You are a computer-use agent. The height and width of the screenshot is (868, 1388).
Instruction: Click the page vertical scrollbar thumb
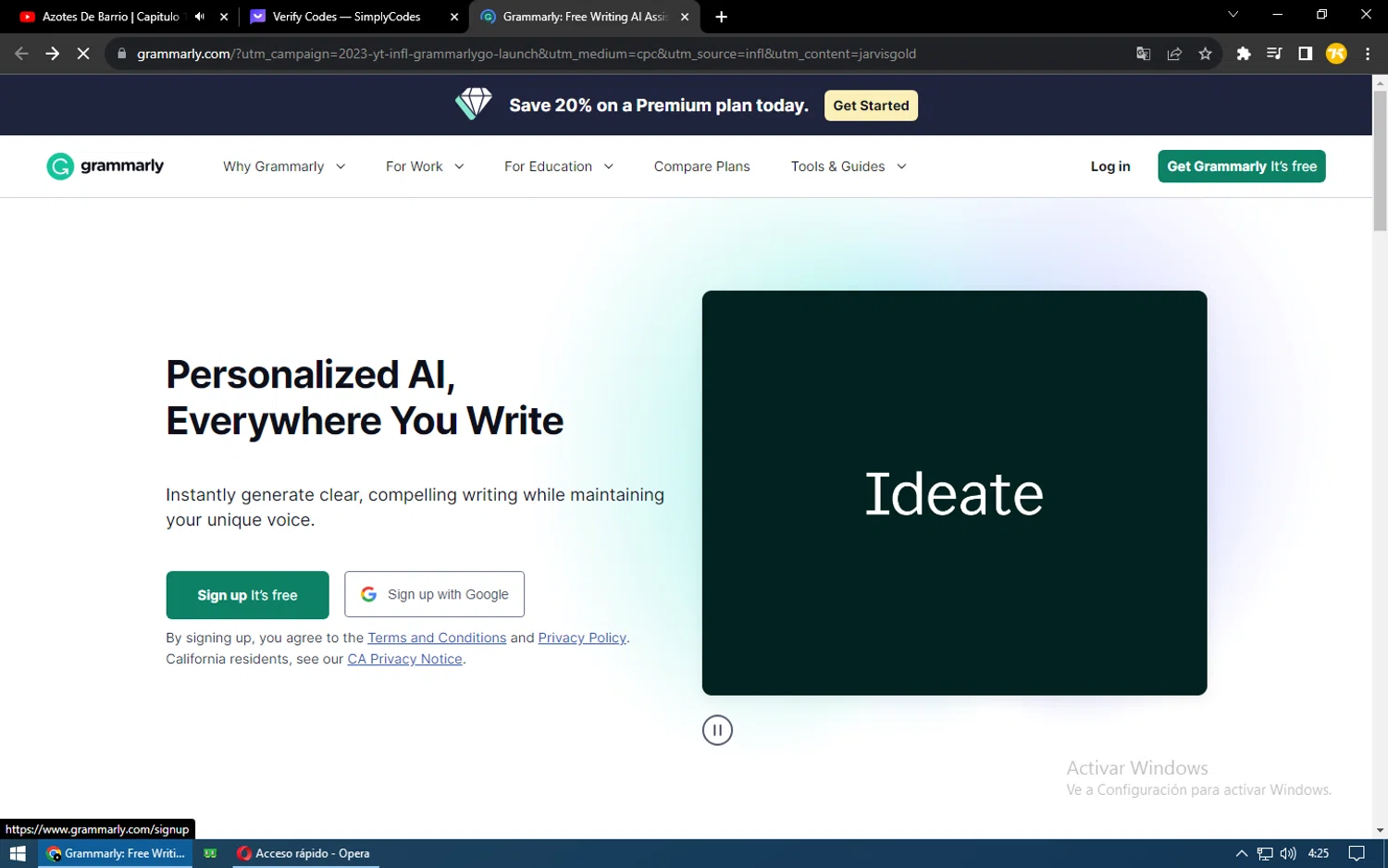1380,161
